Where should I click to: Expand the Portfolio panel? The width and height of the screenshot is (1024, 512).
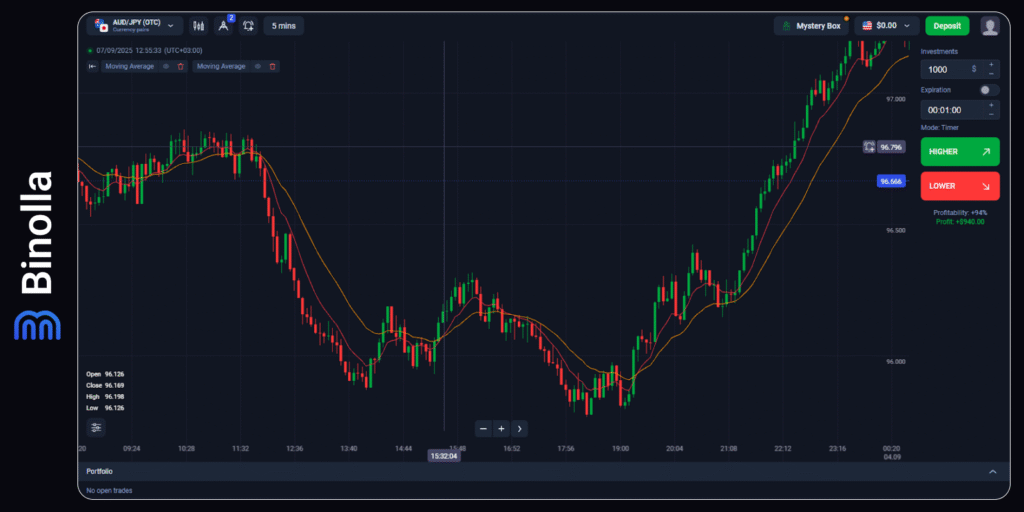tap(992, 471)
